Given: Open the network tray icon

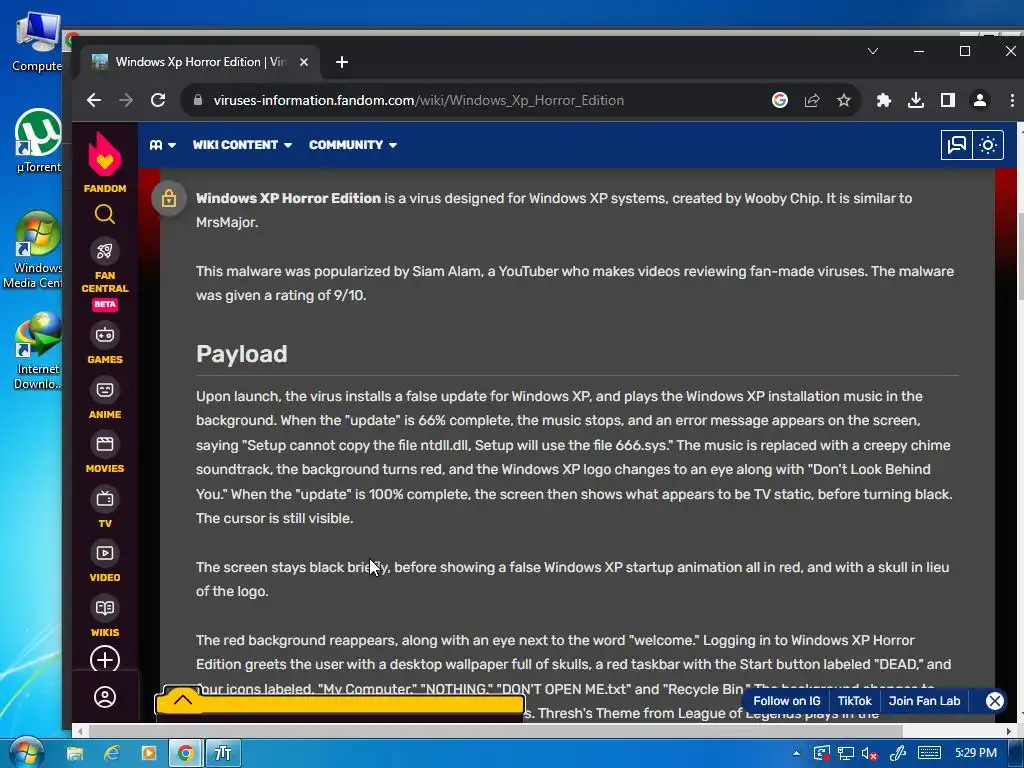Looking at the screenshot, I should 846,753.
